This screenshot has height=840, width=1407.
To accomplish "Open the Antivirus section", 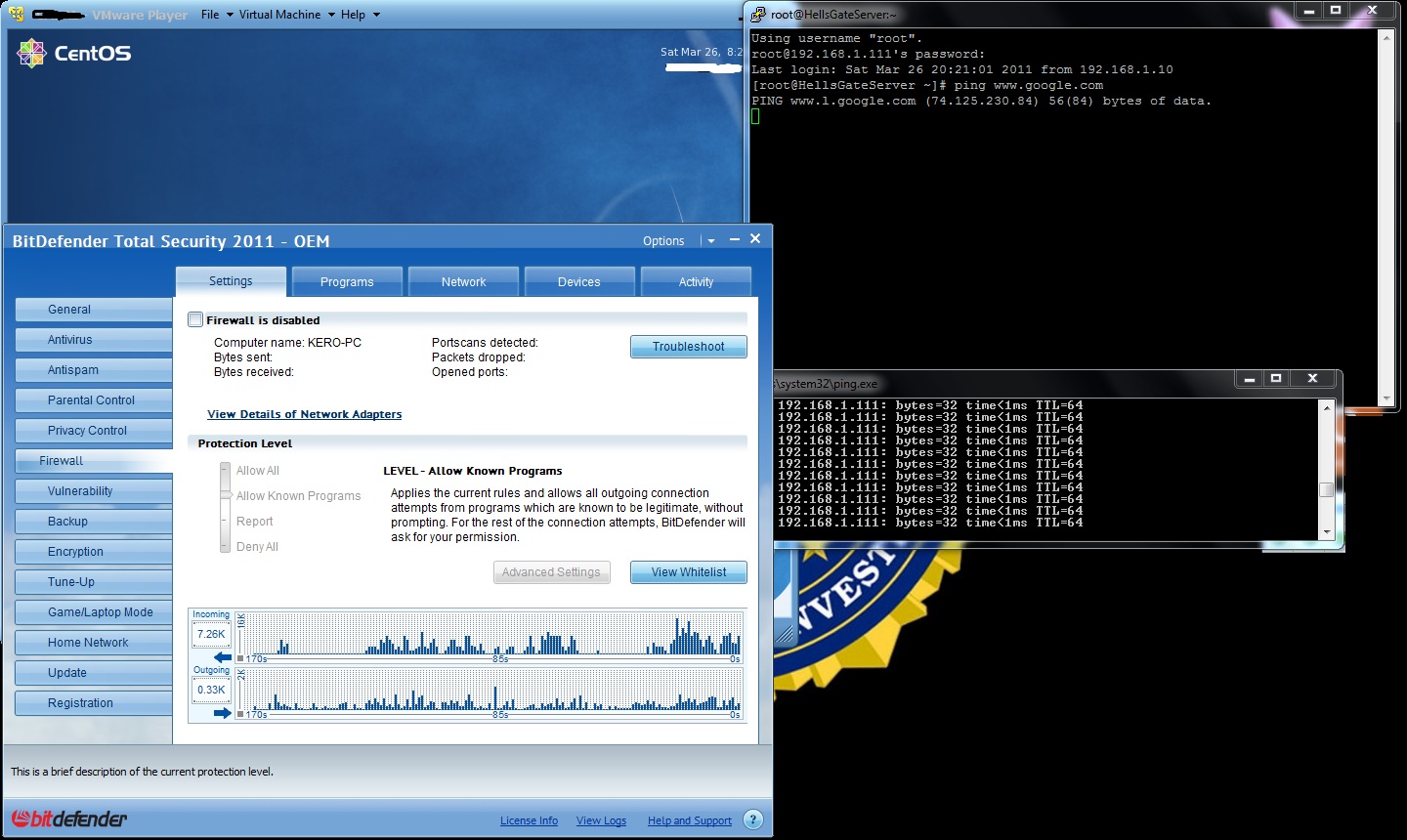I will [x=94, y=340].
